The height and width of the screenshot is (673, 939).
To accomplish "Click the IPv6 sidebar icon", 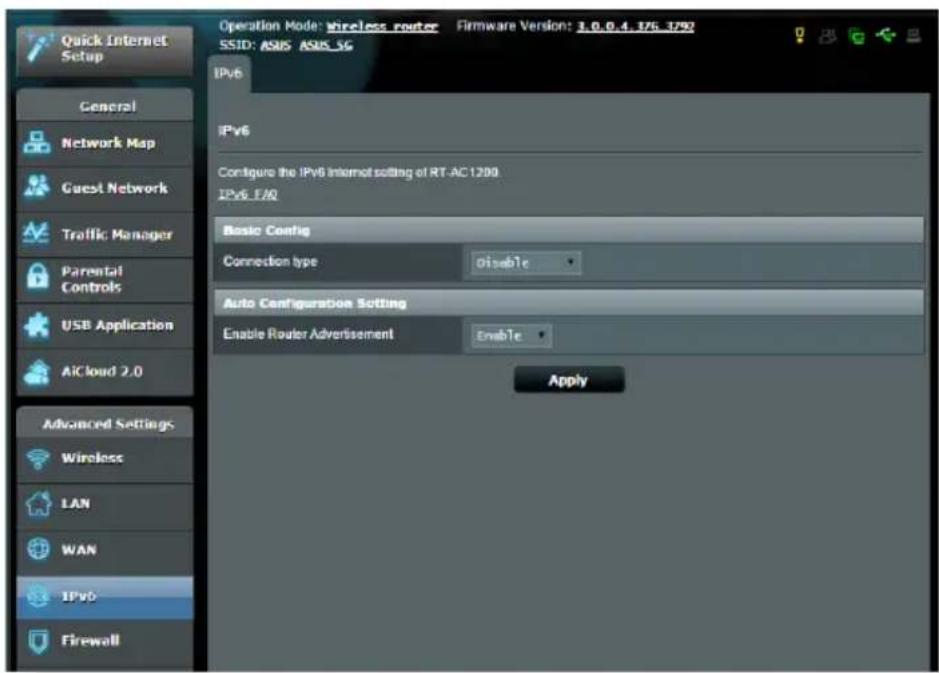I will pos(38,596).
